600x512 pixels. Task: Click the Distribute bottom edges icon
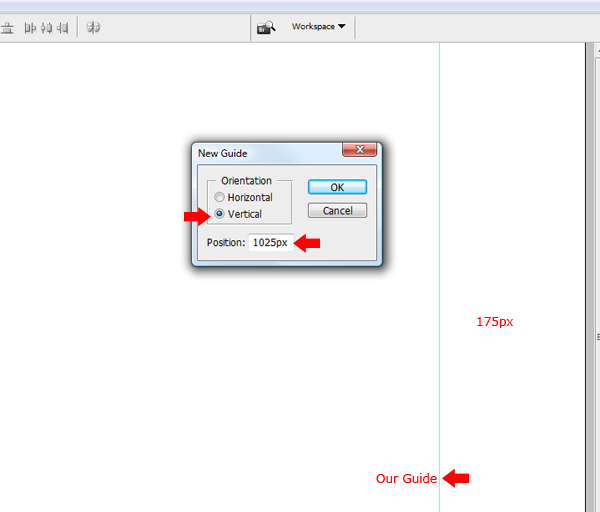(7, 28)
